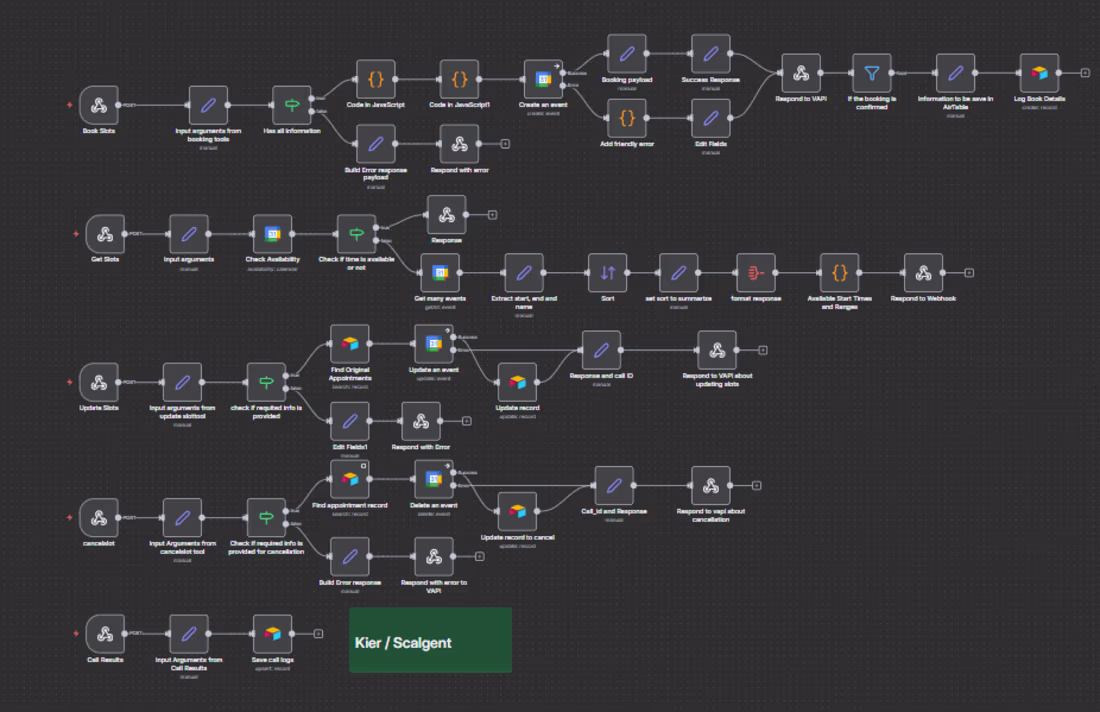The image size is (1100, 712).
Task: Select the Call Results webhook node
Action: click(105, 633)
